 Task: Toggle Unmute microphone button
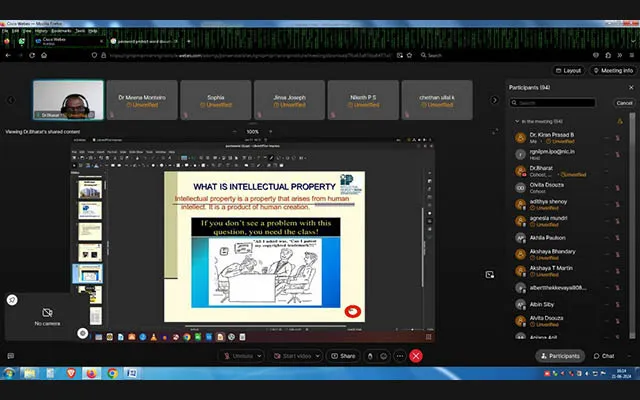pyautogui.click(x=240, y=356)
